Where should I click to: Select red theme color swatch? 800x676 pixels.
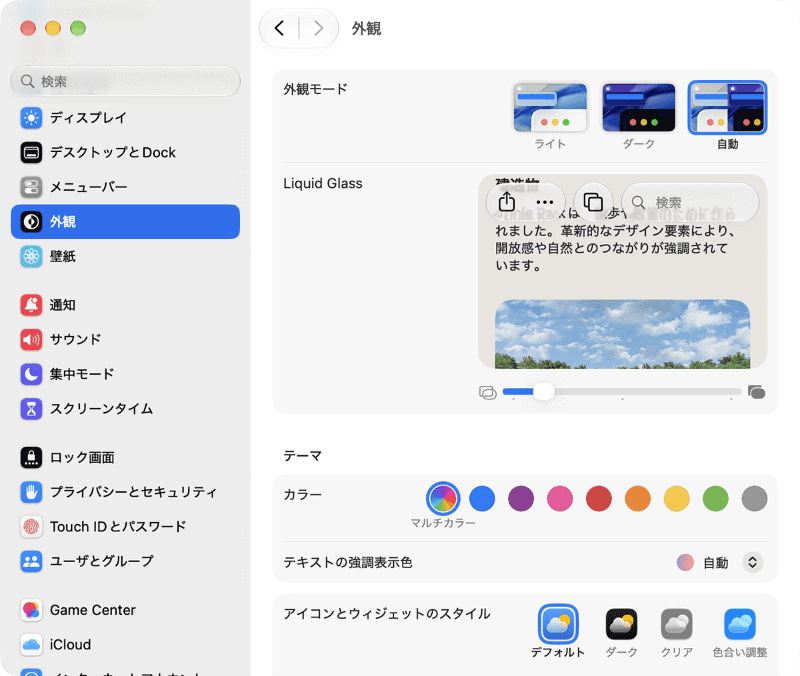pyautogui.click(x=599, y=498)
